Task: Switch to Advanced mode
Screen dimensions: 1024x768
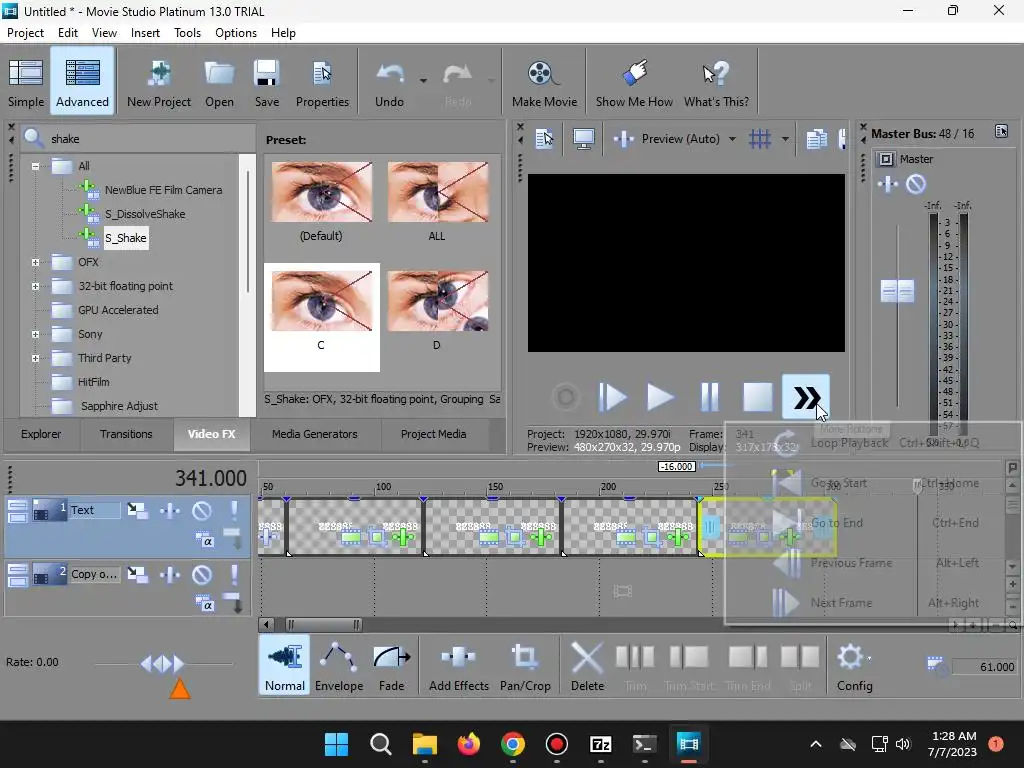Action: point(82,82)
